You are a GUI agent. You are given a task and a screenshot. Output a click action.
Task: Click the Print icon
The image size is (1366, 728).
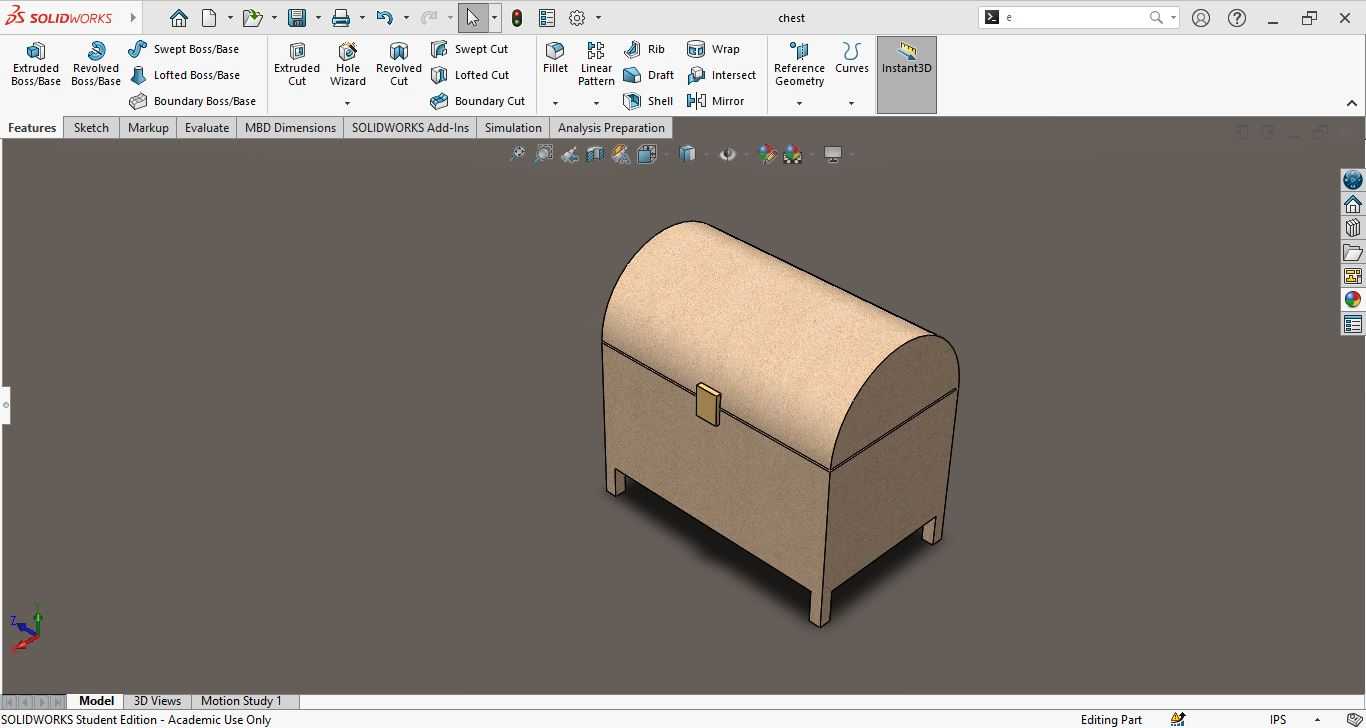click(341, 18)
